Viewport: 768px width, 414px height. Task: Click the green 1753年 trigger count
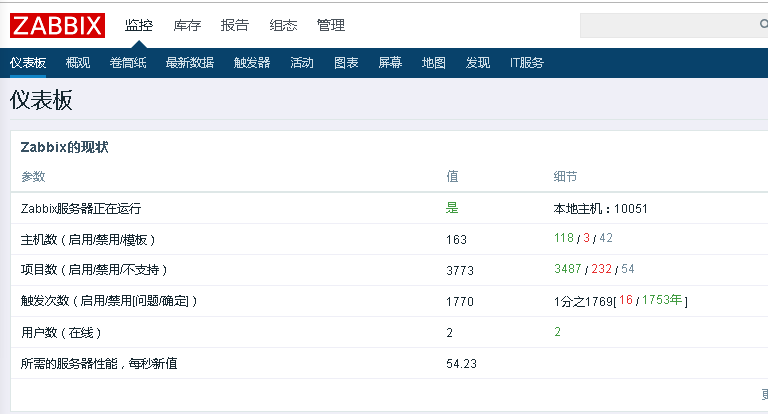(x=662, y=300)
